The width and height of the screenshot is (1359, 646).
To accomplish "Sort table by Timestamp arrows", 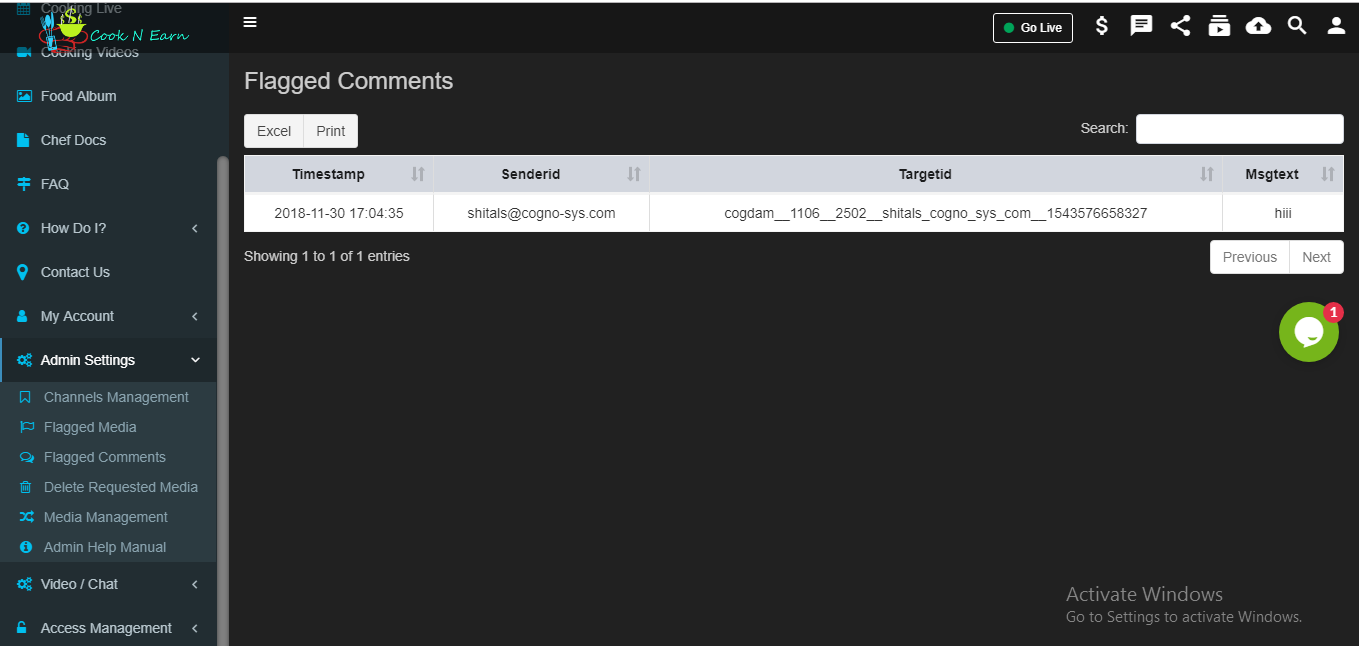I will pos(418,174).
